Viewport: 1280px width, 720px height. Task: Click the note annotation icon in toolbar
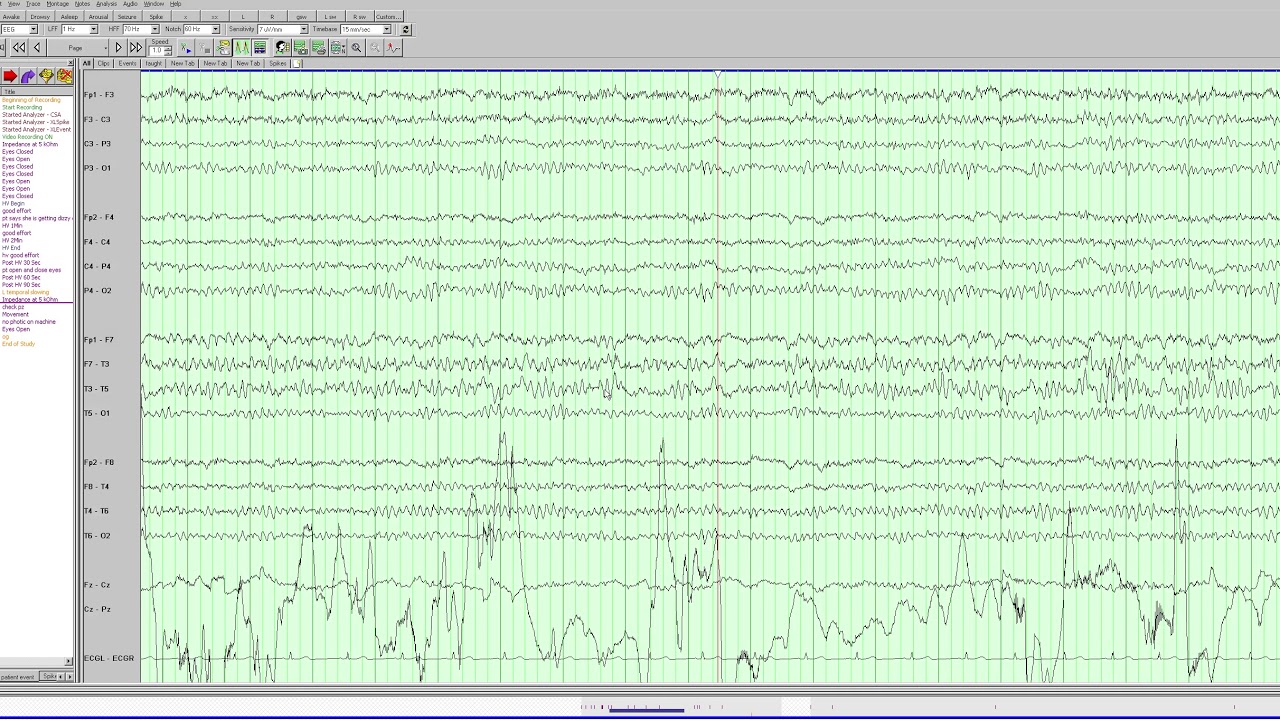224,48
